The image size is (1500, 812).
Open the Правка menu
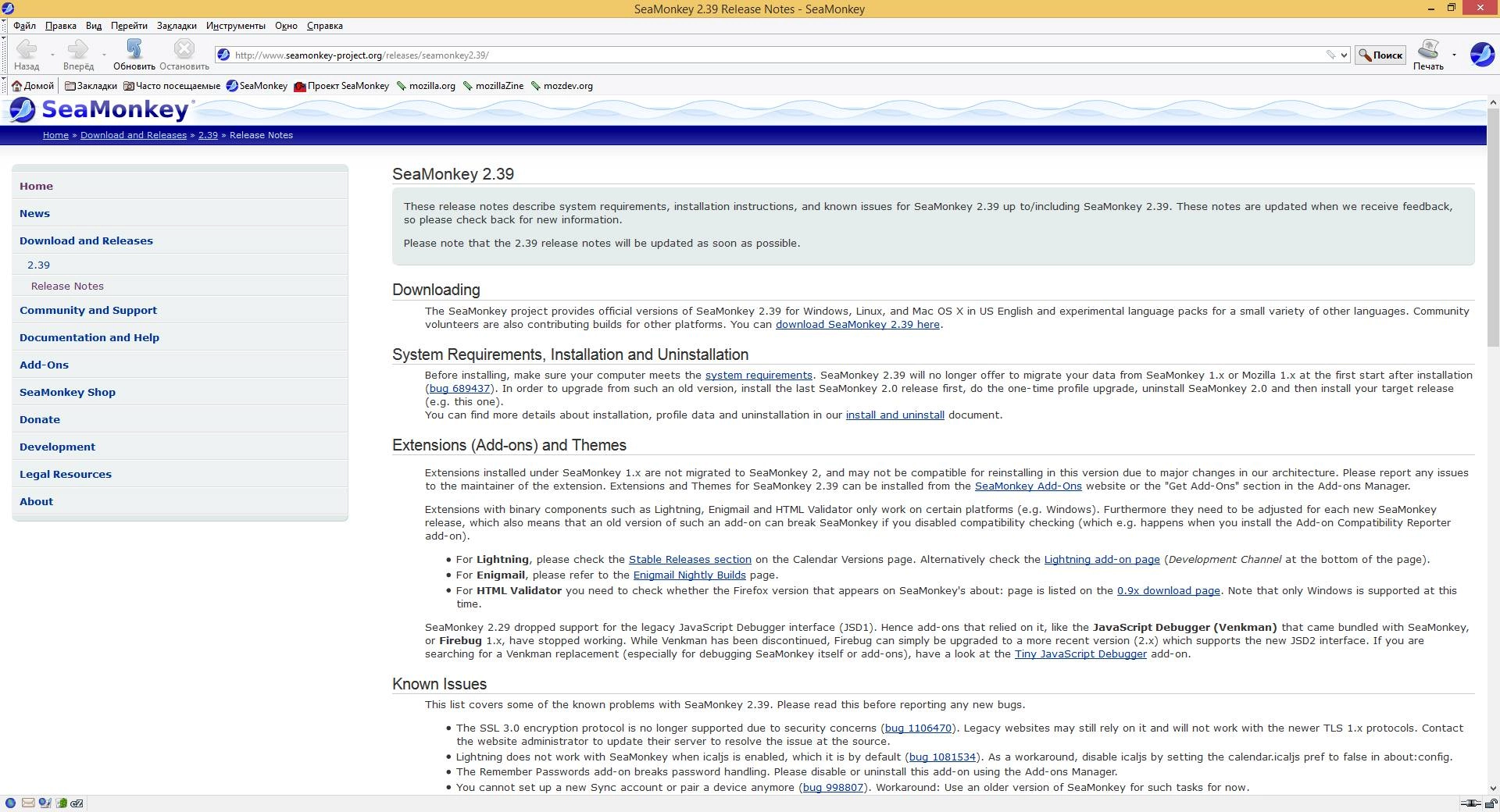point(61,26)
